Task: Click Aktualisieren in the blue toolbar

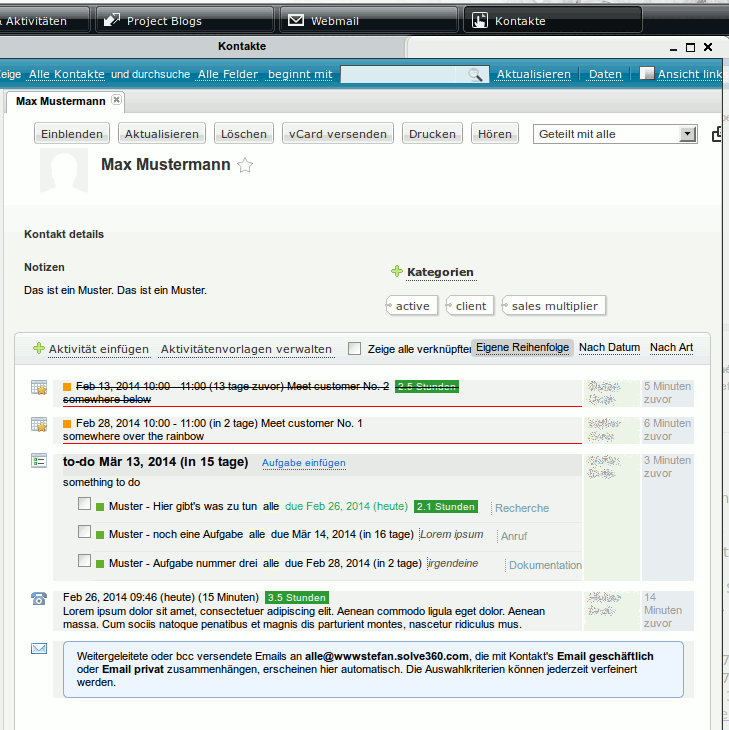Action: pyautogui.click(x=533, y=74)
